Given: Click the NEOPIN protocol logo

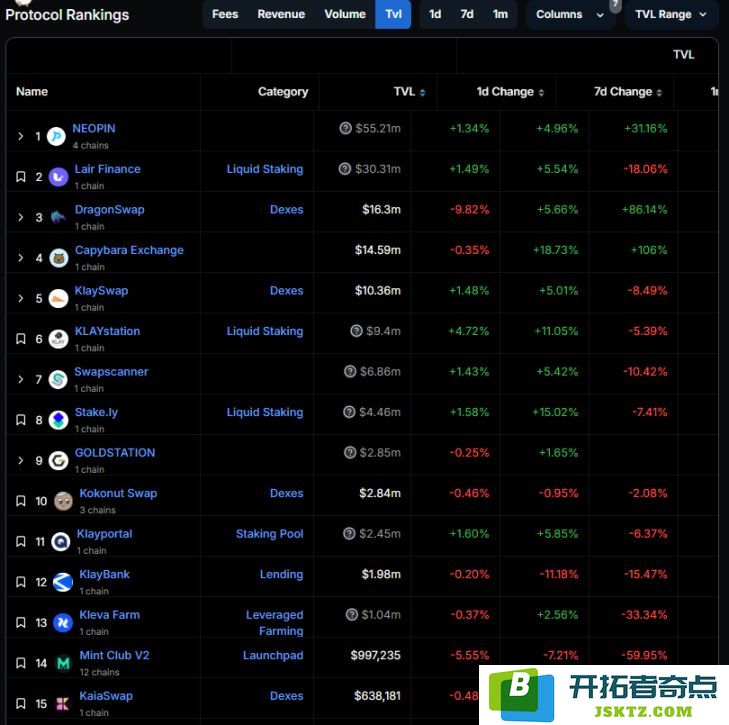Looking at the screenshot, I should pos(56,136).
